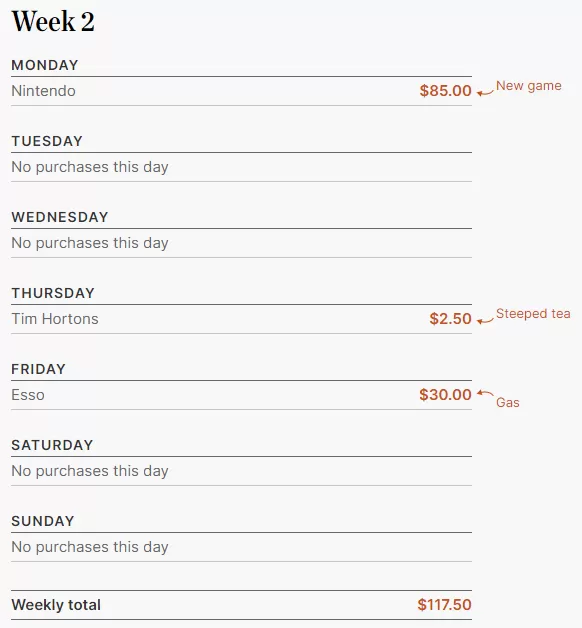Click the arrow beside Steeped tea annotation
582x628 pixels.
485,320
